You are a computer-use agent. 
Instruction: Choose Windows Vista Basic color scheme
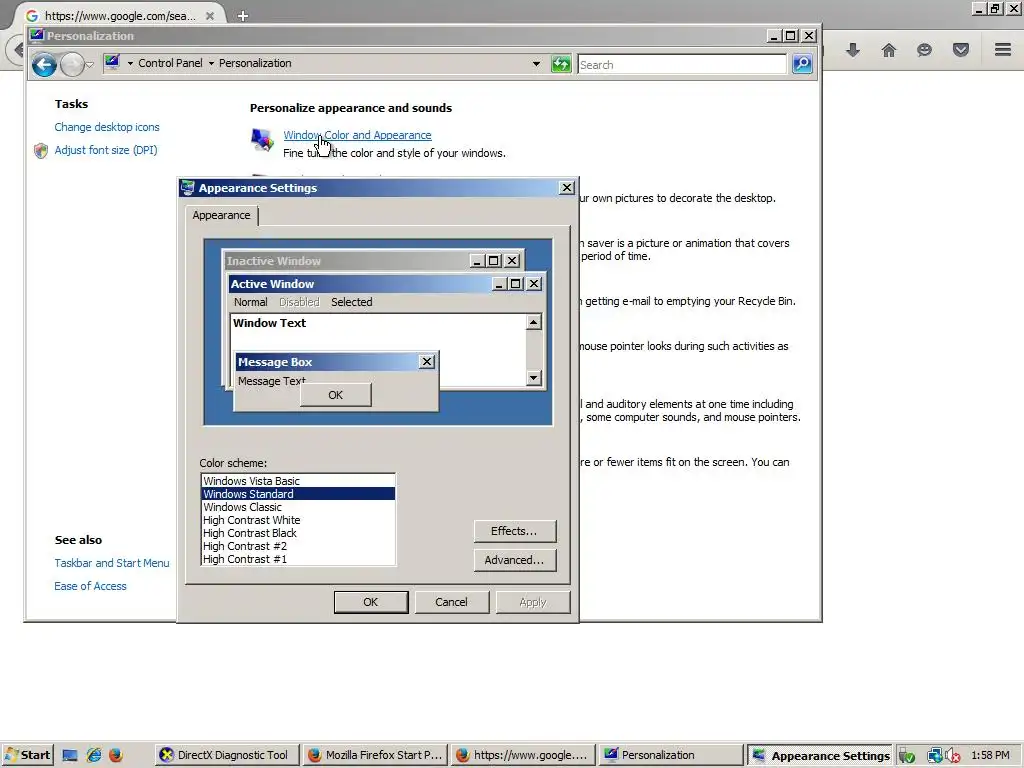(298, 481)
